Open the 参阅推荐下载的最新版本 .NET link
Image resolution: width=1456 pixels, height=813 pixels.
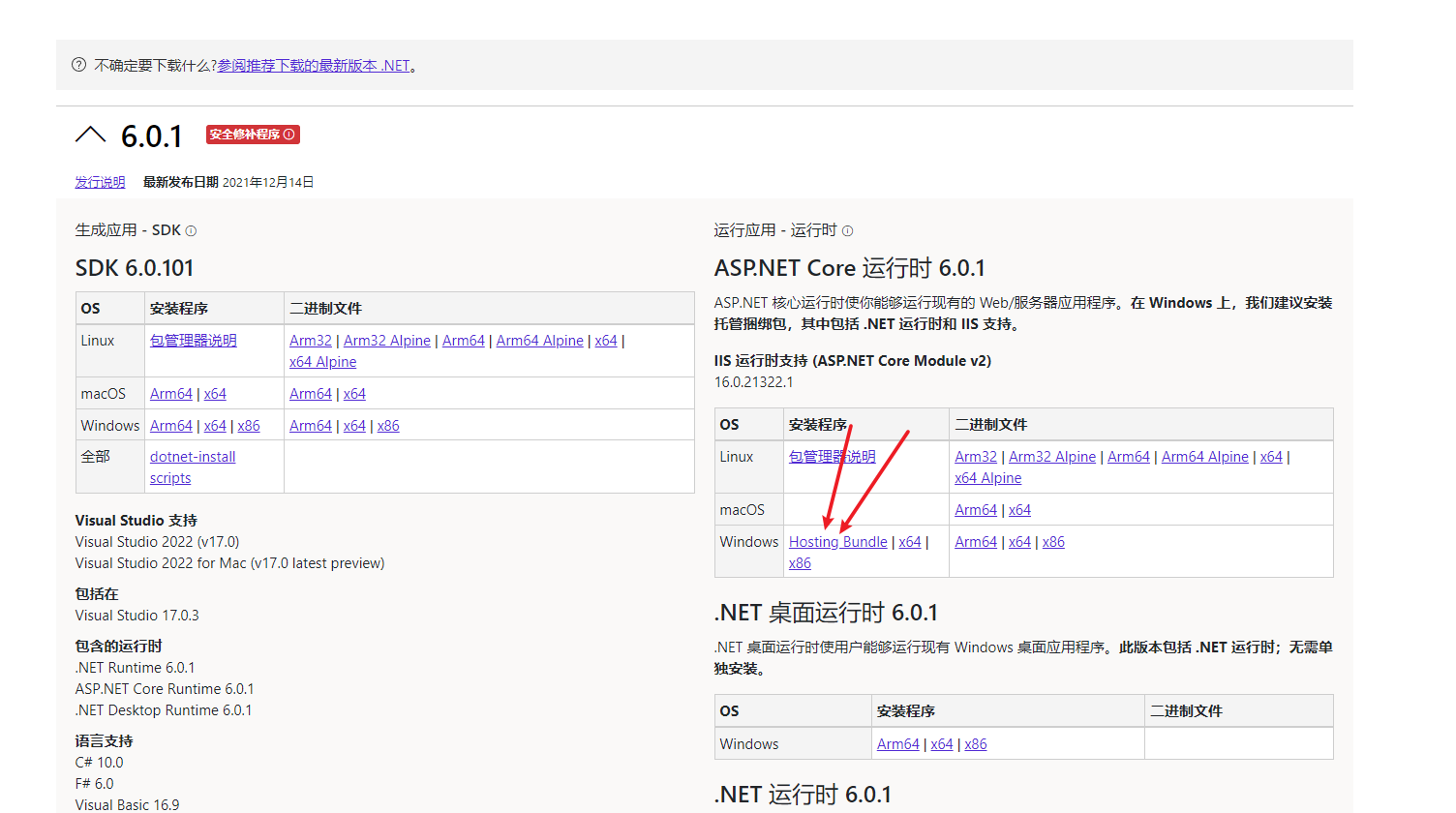click(314, 66)
